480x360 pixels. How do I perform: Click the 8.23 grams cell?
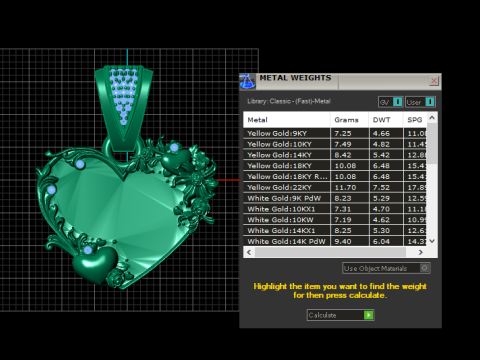[349, 198]
